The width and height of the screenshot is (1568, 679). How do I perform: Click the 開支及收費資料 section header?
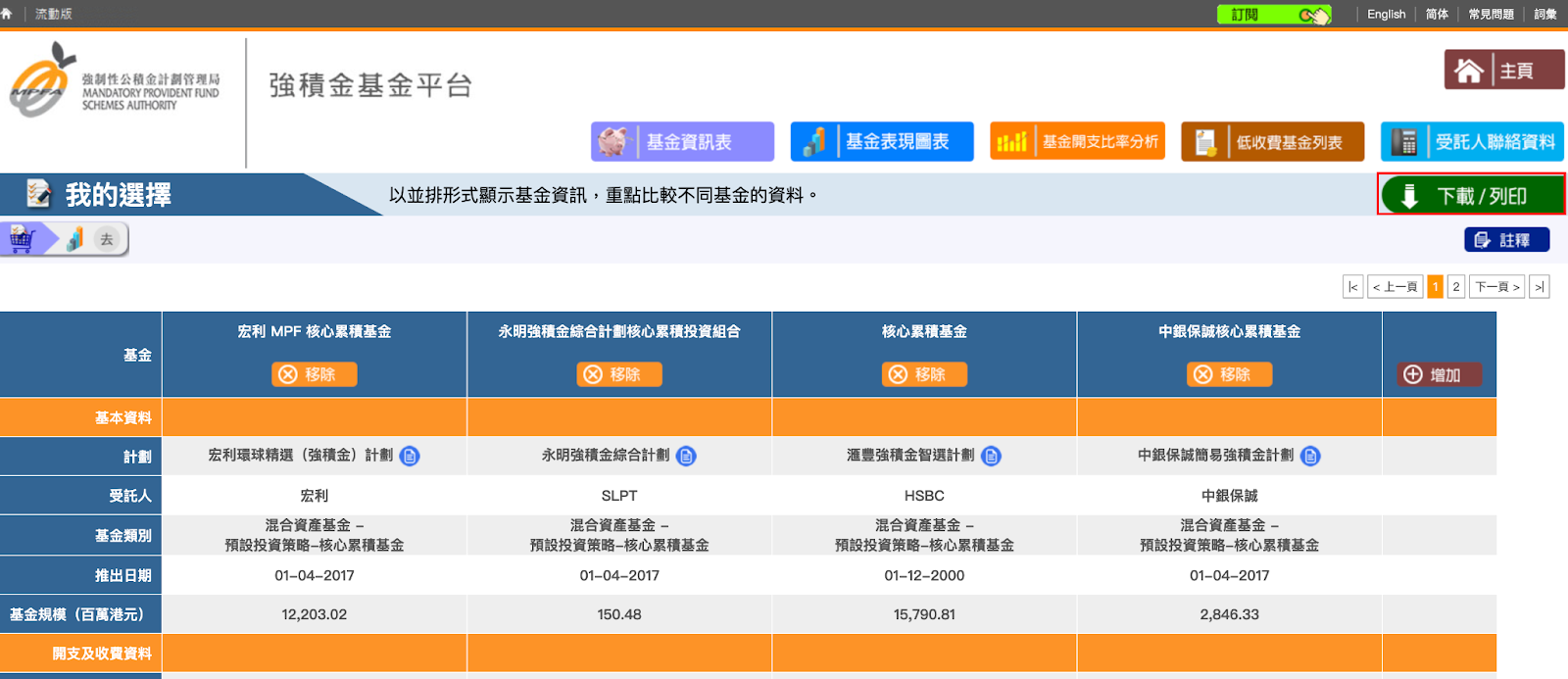[x=102, y=654]
